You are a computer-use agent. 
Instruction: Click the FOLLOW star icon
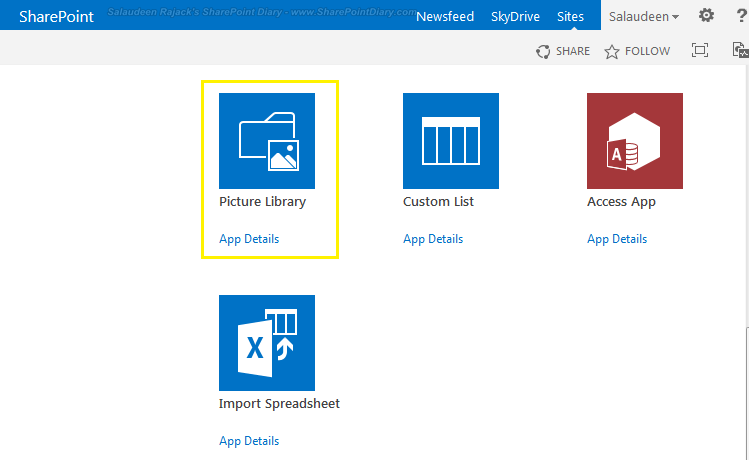(x=611, y=51)
